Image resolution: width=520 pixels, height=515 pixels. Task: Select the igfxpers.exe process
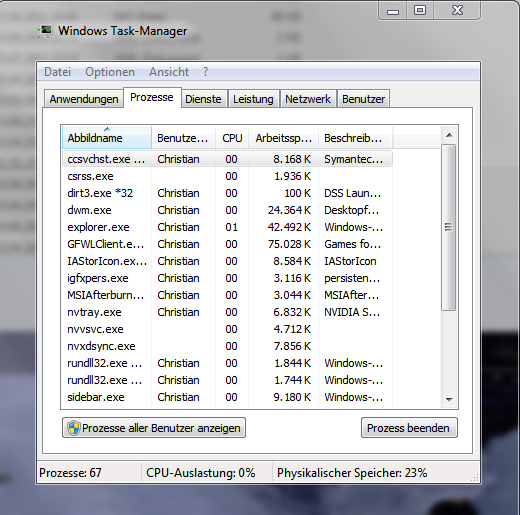[x=227, y=278]
